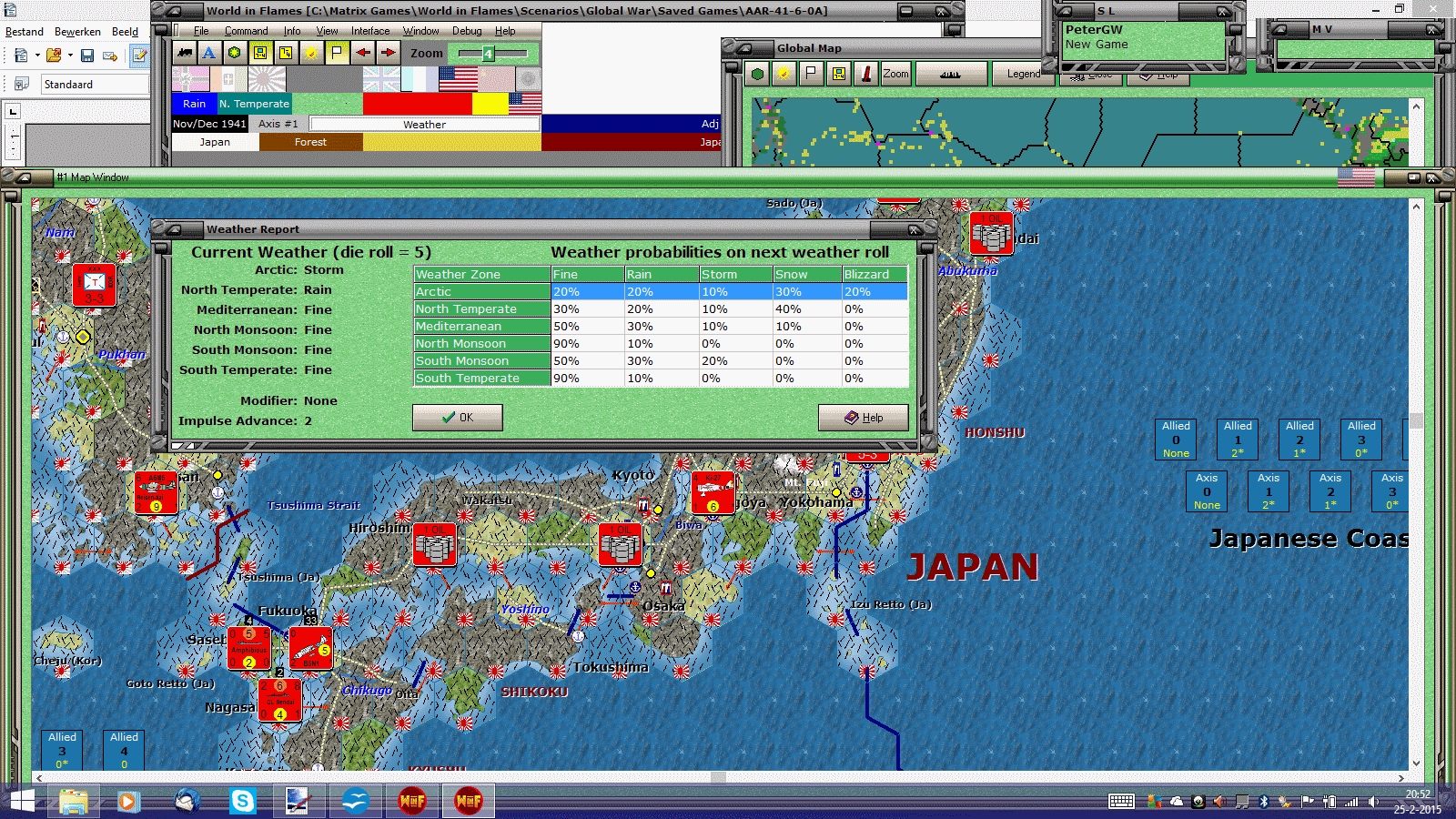
Task: Select the German flag
Action: coord(191,79)
